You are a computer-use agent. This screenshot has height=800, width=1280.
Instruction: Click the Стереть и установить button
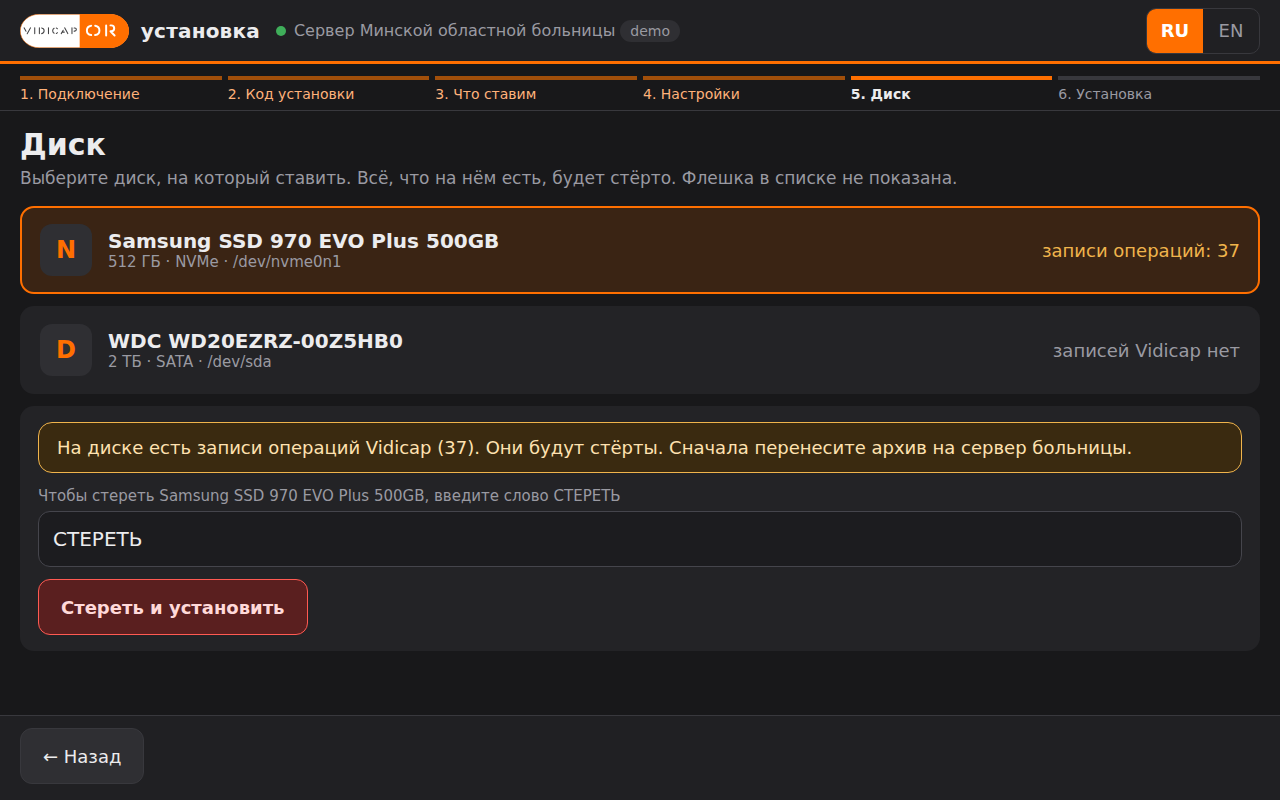pyautogui.click(x=173, y=607)
